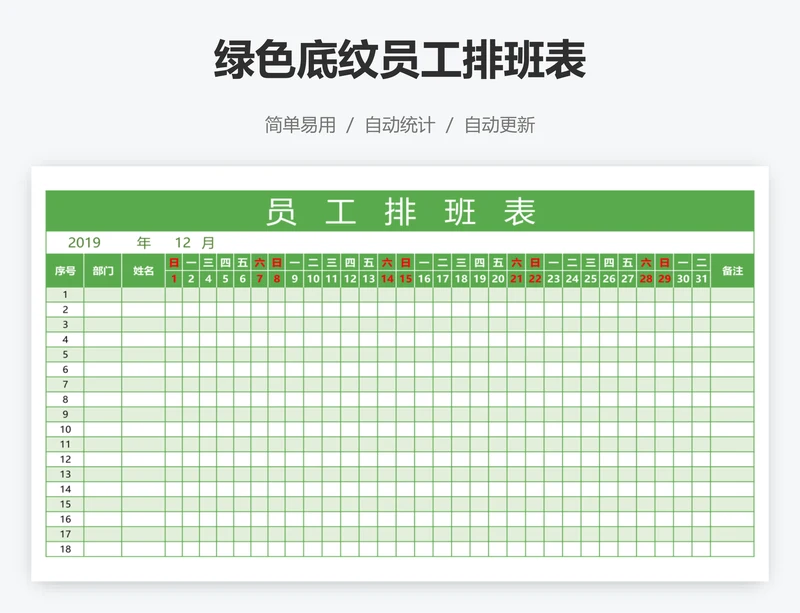This screenshot has height=613, width=800.
Task: Select row number 6 in 序号 column
Action: 65,370
